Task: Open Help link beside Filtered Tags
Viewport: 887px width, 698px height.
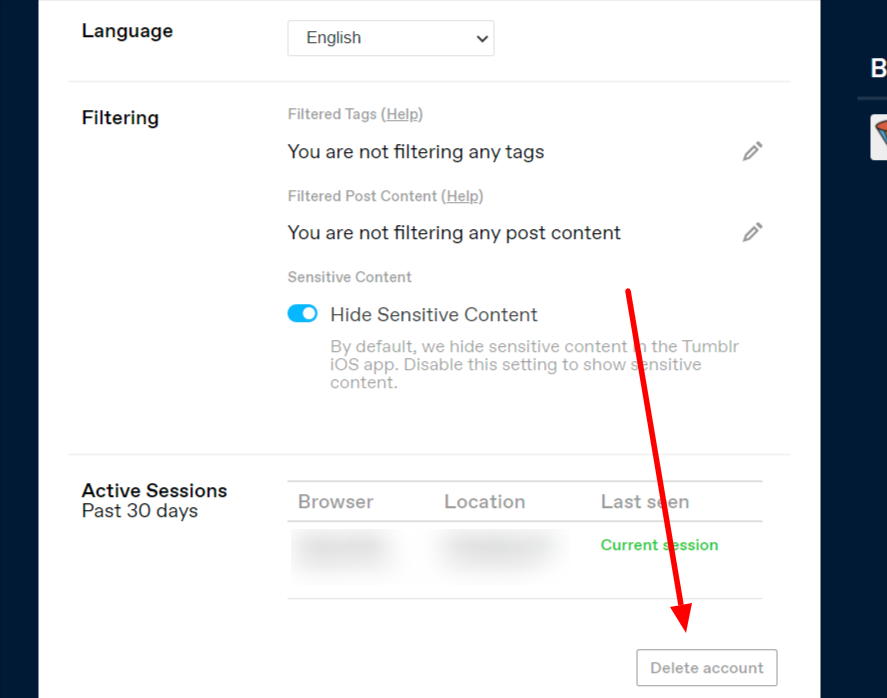Action: [x=403, y=114]
